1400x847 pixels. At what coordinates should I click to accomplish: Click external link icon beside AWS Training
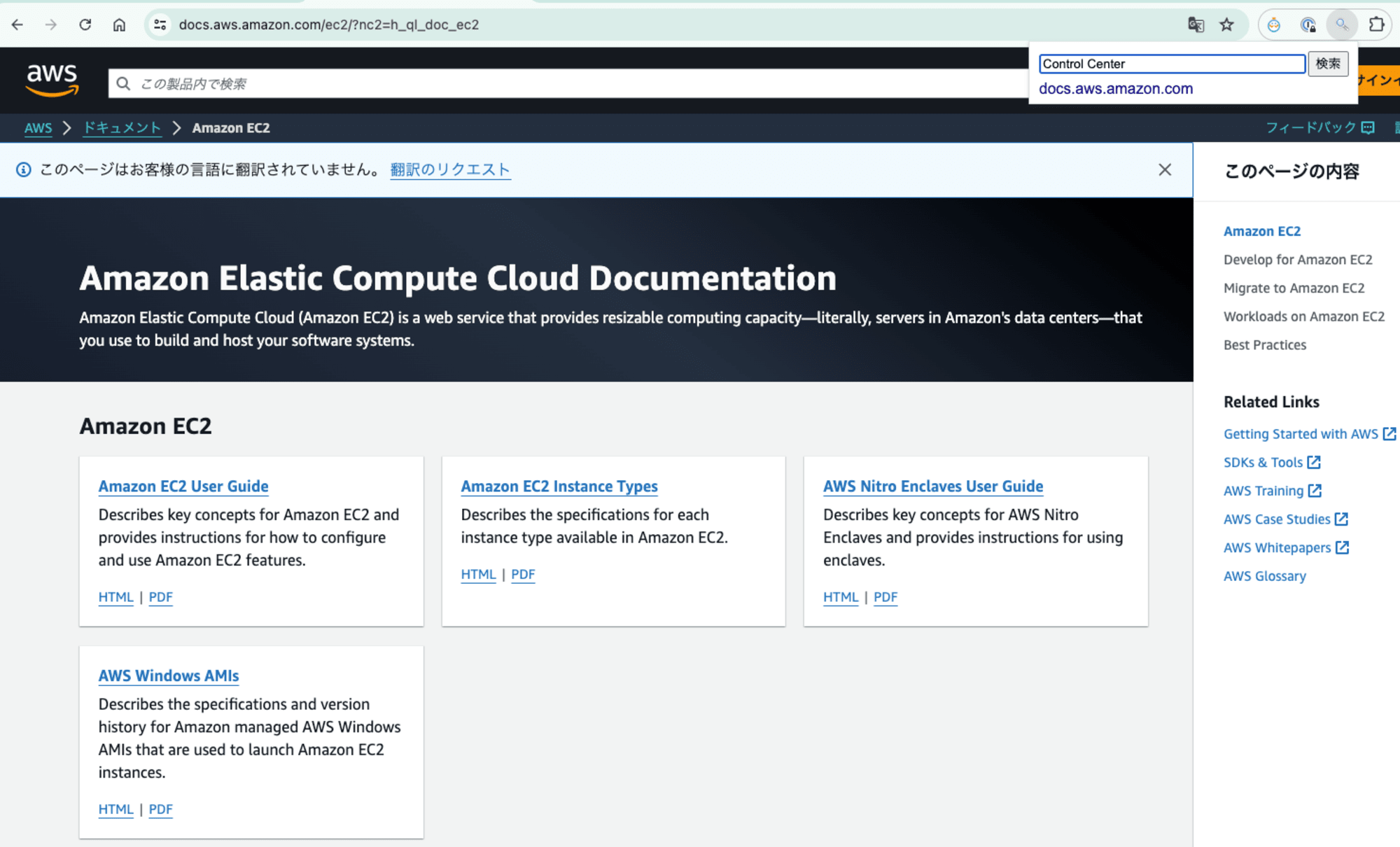(x=1315, y=491)
